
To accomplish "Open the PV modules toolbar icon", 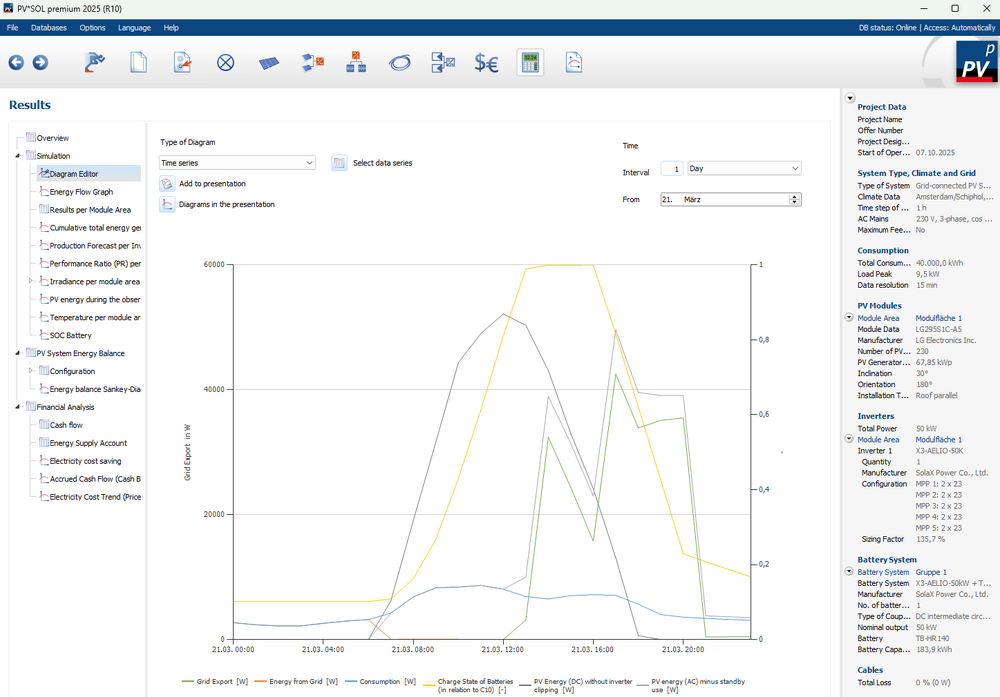I will pos(269,63).
